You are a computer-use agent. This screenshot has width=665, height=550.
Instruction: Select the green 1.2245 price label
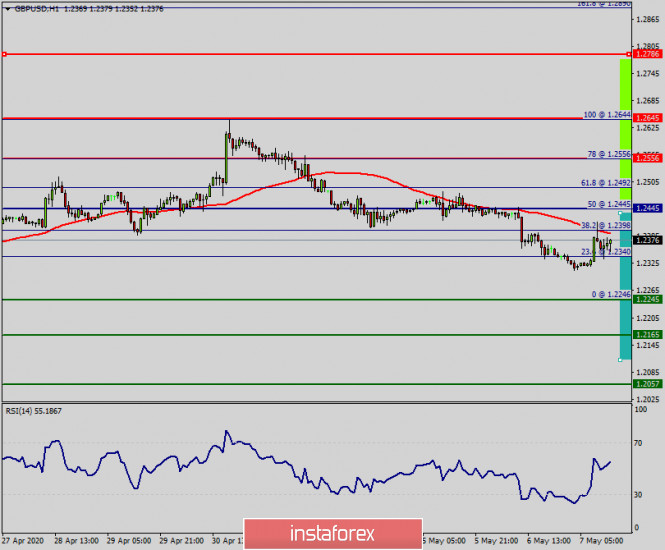(x=647, y=299)
